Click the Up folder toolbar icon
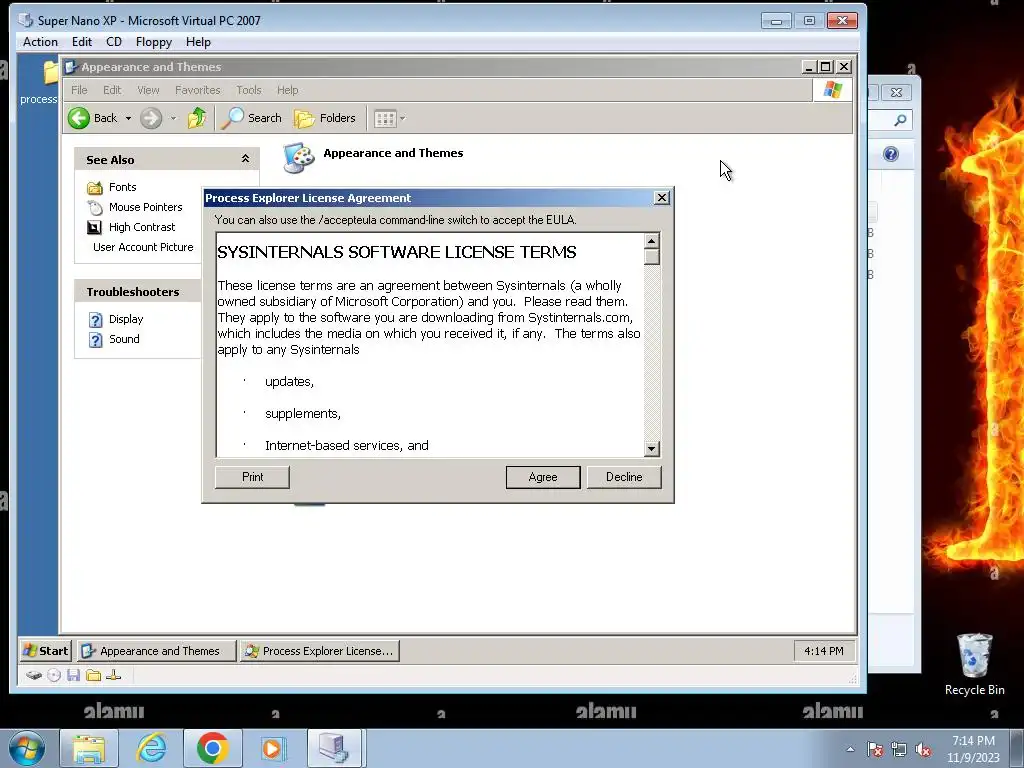Screen dimensions: 1024x768 click(197, 118)
